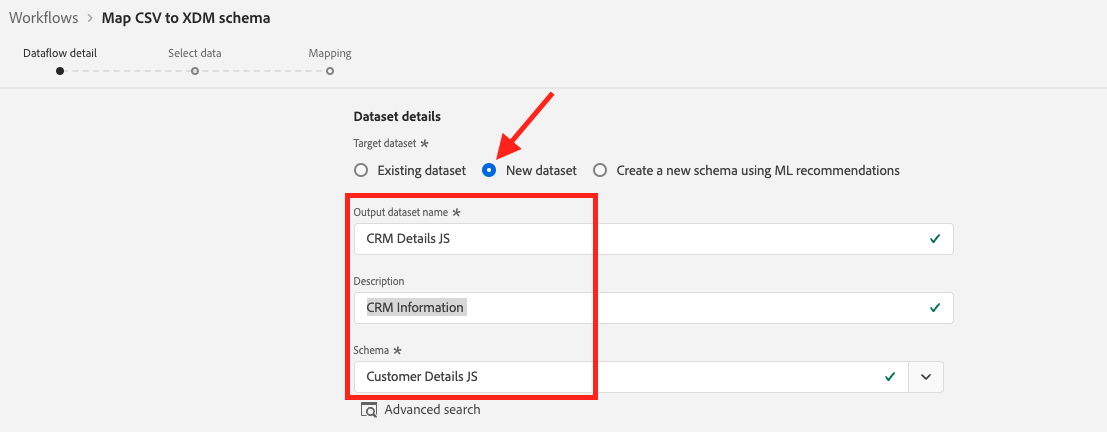The image size is (1107, 432).
Task: Click the Select data step marker dot
Action: click(x=195, y=71)
